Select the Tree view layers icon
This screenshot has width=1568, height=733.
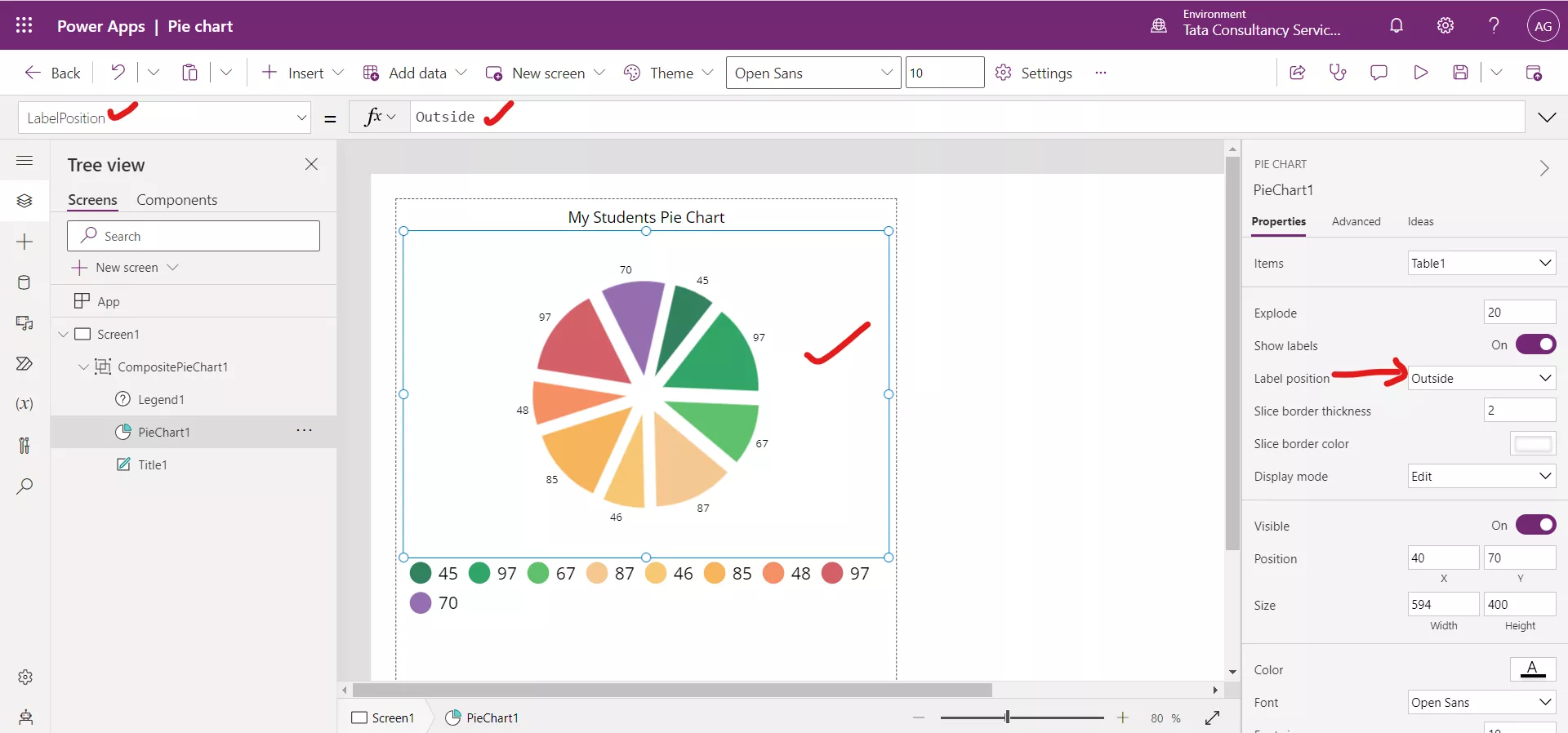[x=24, y=201]
